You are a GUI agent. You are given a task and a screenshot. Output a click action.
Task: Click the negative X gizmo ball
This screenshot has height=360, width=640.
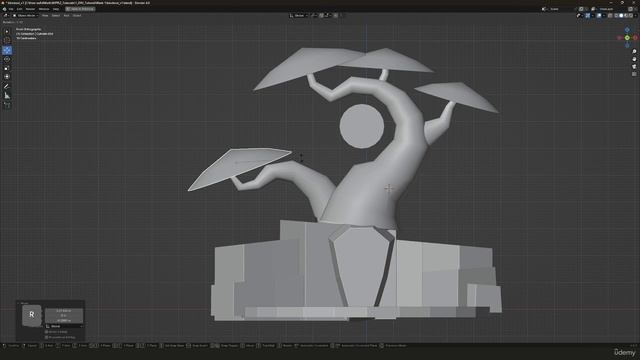coord(620,38)
